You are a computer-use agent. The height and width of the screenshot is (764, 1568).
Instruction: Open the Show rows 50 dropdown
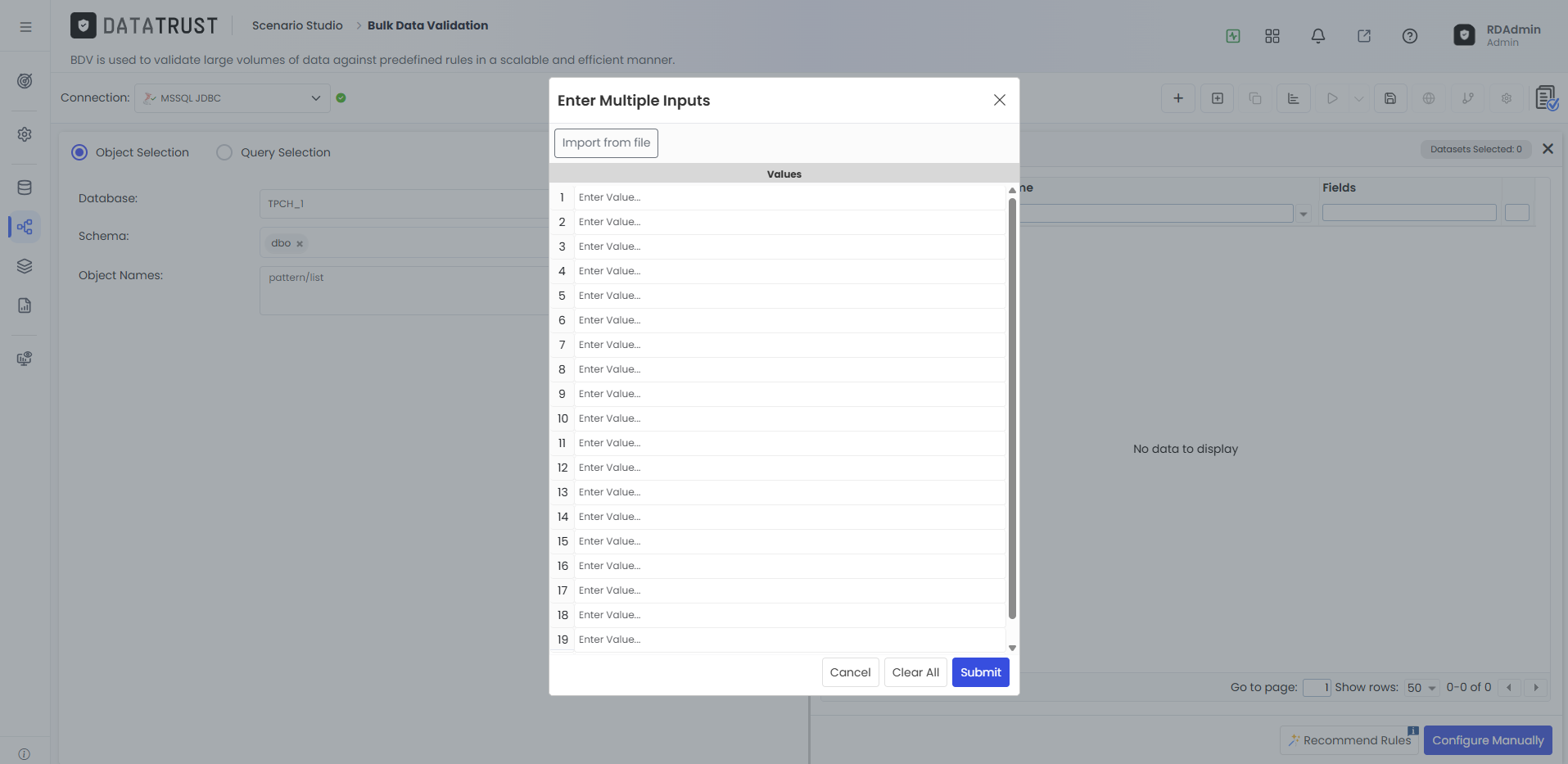click(1421, 688)
